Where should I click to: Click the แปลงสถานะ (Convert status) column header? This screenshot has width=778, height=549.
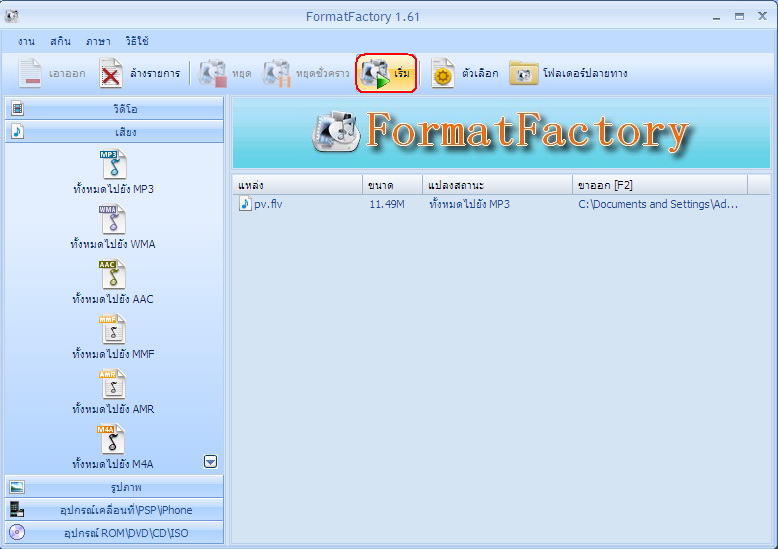[497, 185]
